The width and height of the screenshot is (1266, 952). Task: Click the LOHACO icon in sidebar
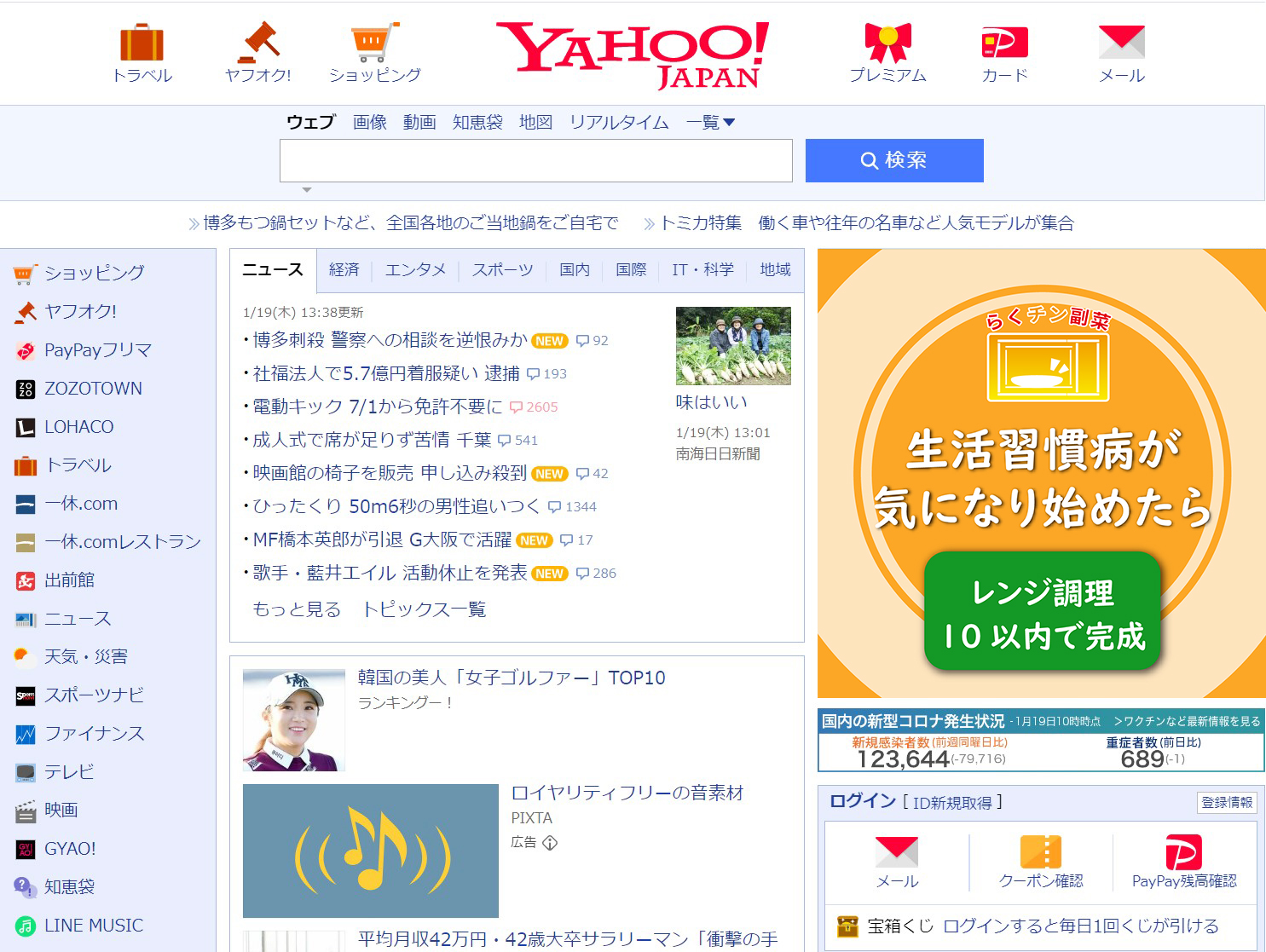tap(26, 428)
